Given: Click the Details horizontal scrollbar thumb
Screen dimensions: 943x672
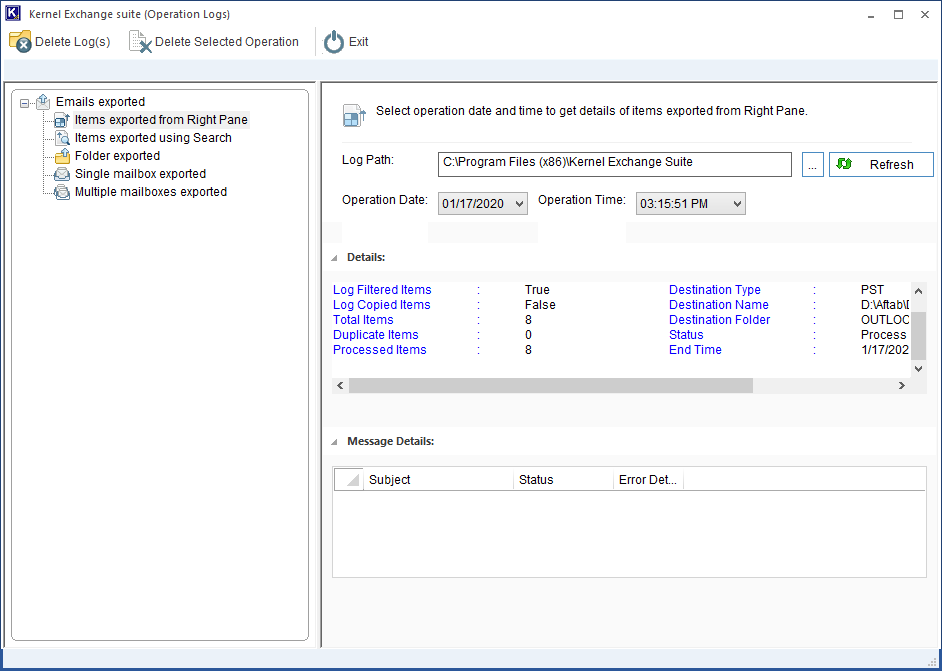Looking at the screenshot, I should [x=550, y=386].
